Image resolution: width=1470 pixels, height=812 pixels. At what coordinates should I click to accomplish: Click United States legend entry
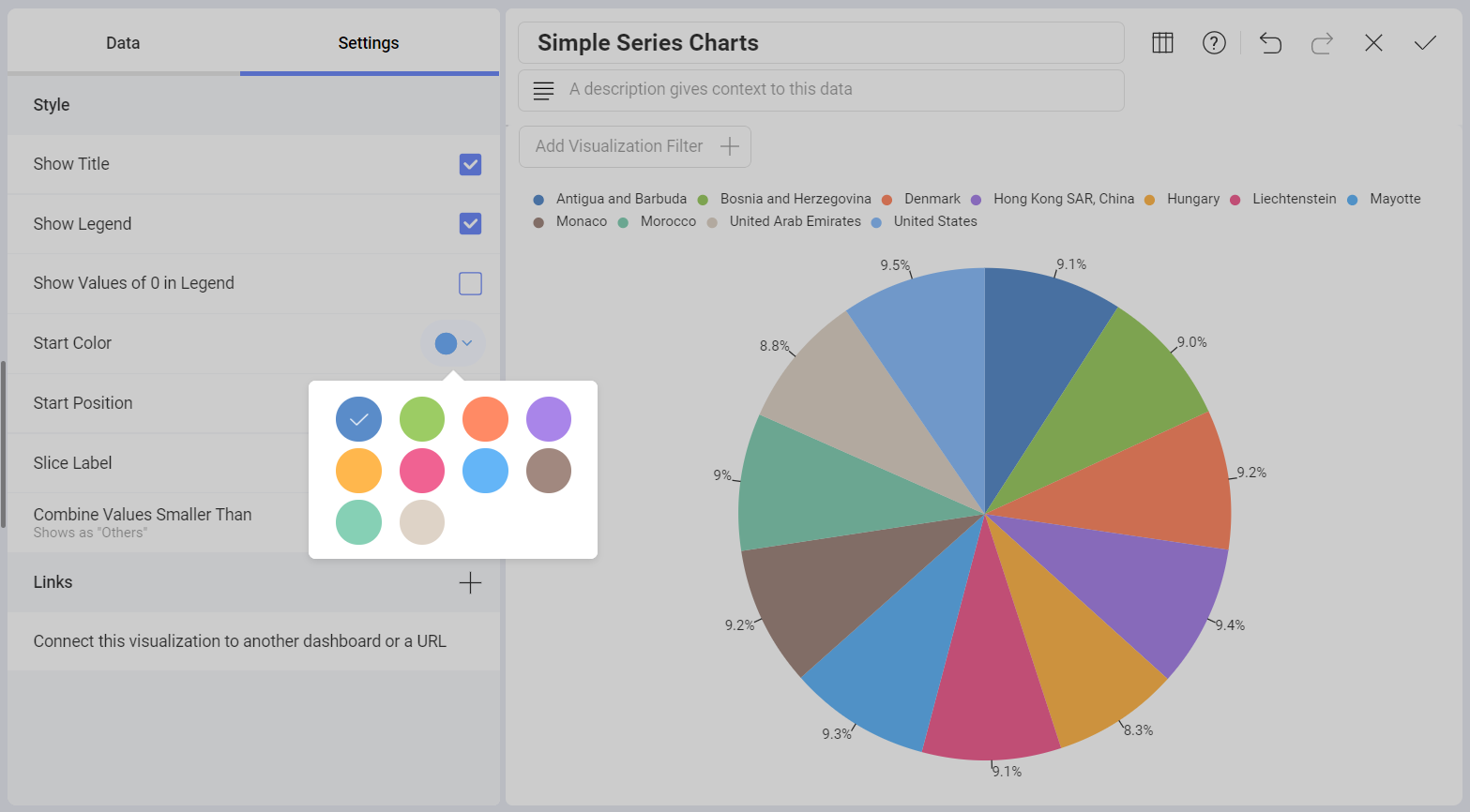[x=924, y=221]
